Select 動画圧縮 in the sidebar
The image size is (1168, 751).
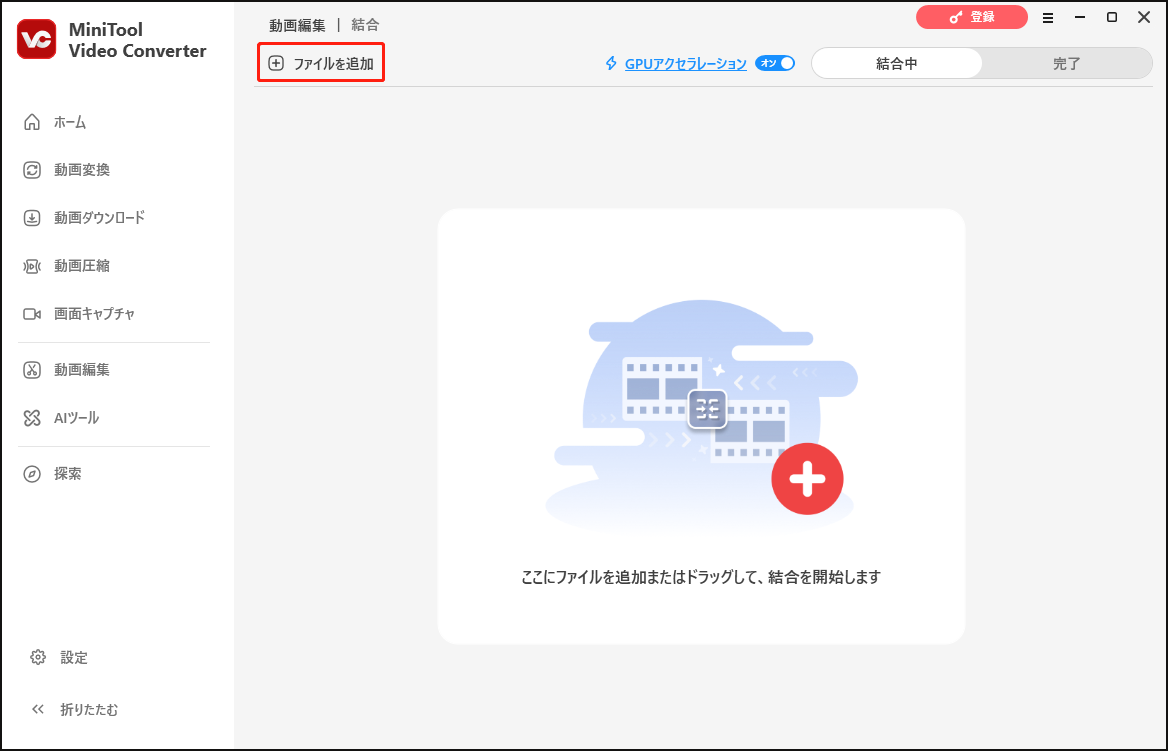[x=66, y=266]
